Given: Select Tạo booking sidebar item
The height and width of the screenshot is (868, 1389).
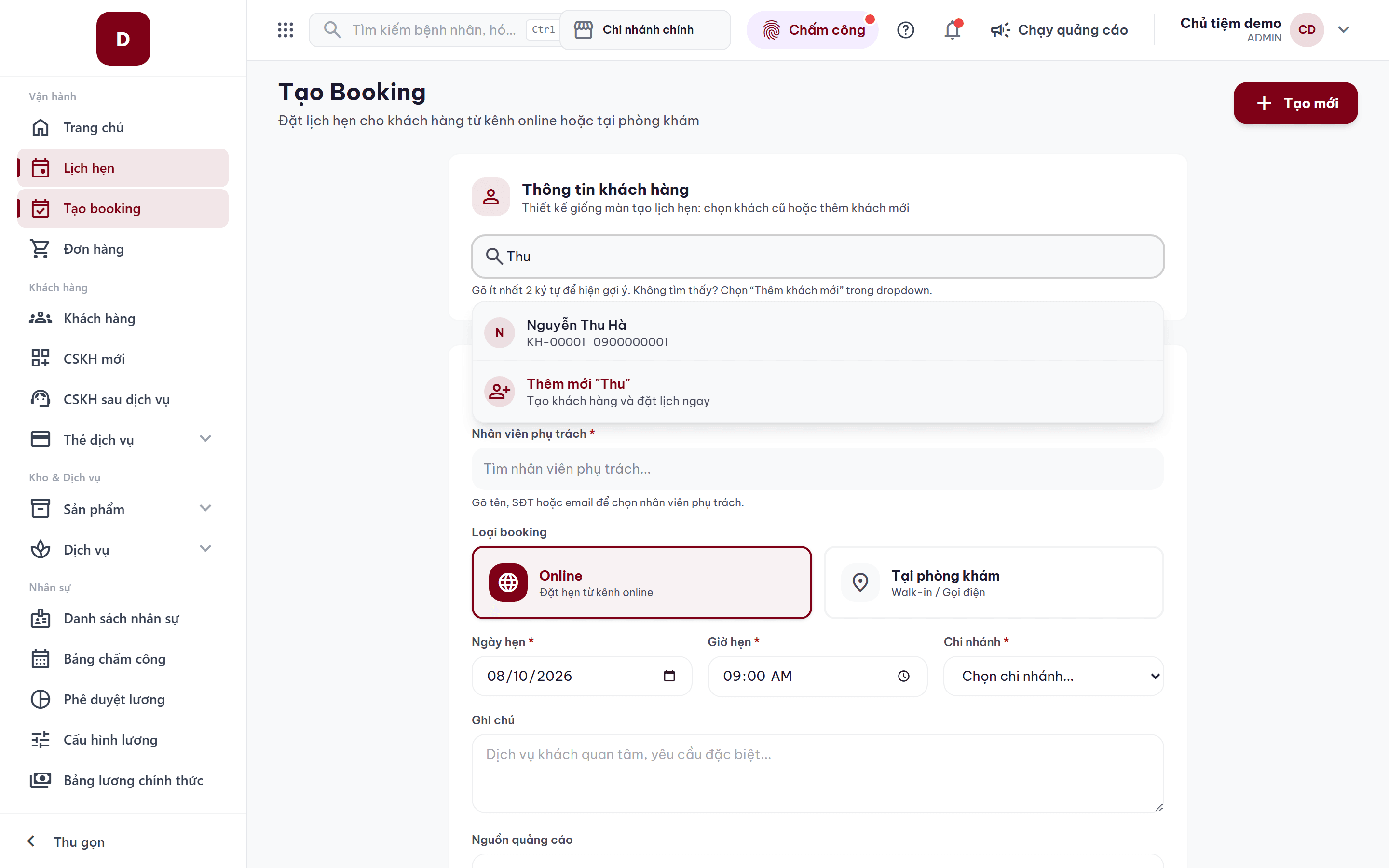Looking at the screenshot, I should (123, 208).
